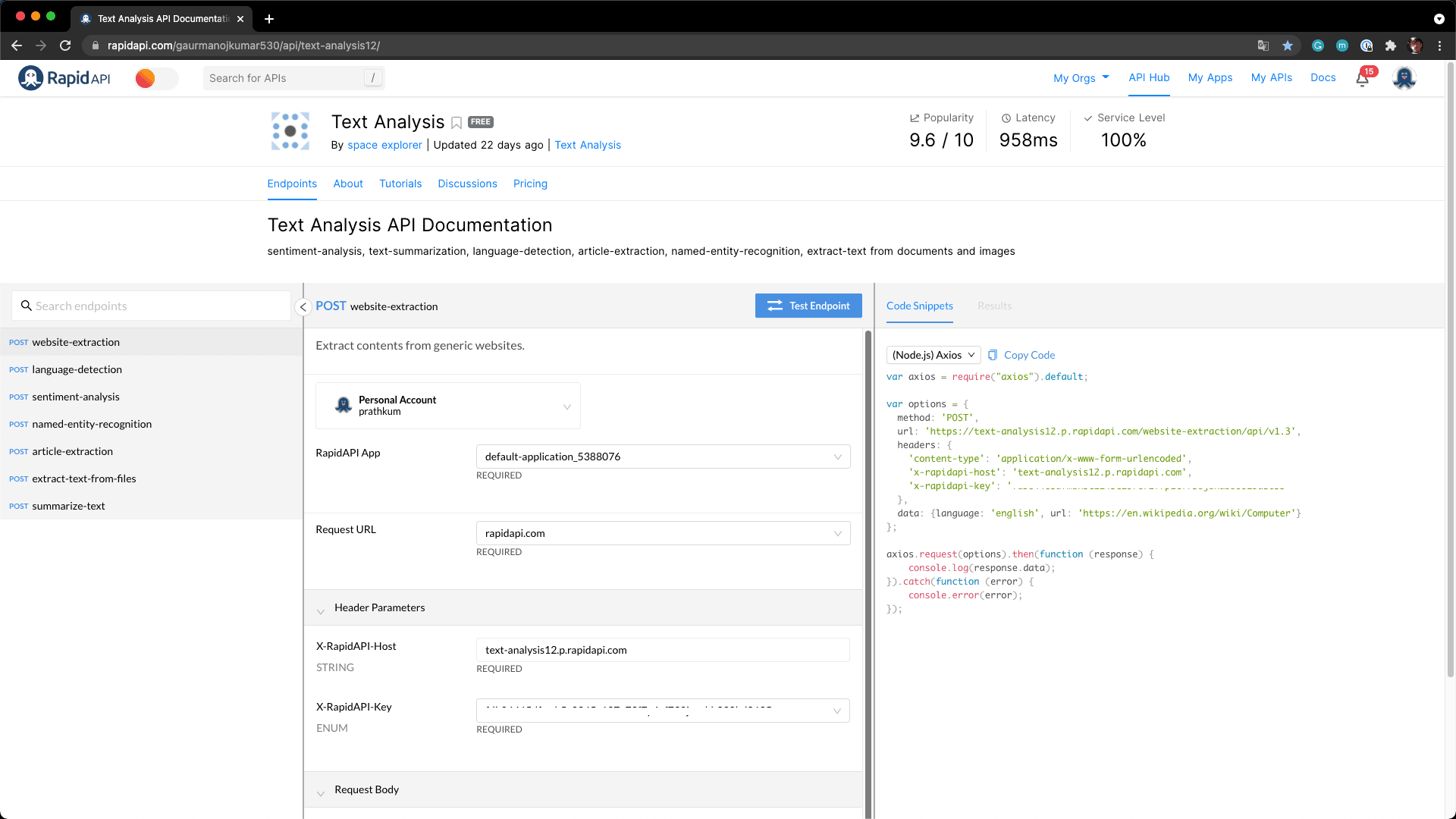This screenshot has width=1456, height=819.
Task: Switch to the Endpoints tab
Action: pyautogui.click(x=292, y=184)
